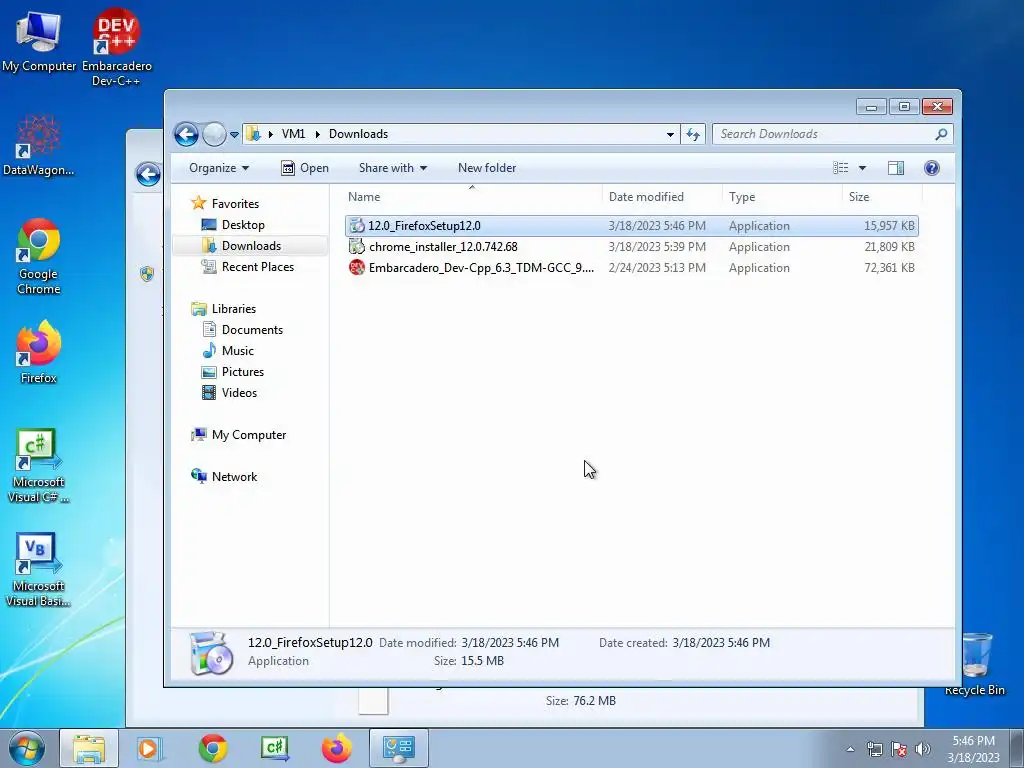Open Firefox from taskbar
Viewport: 1024px width, 768px height.
coord(337,748)
